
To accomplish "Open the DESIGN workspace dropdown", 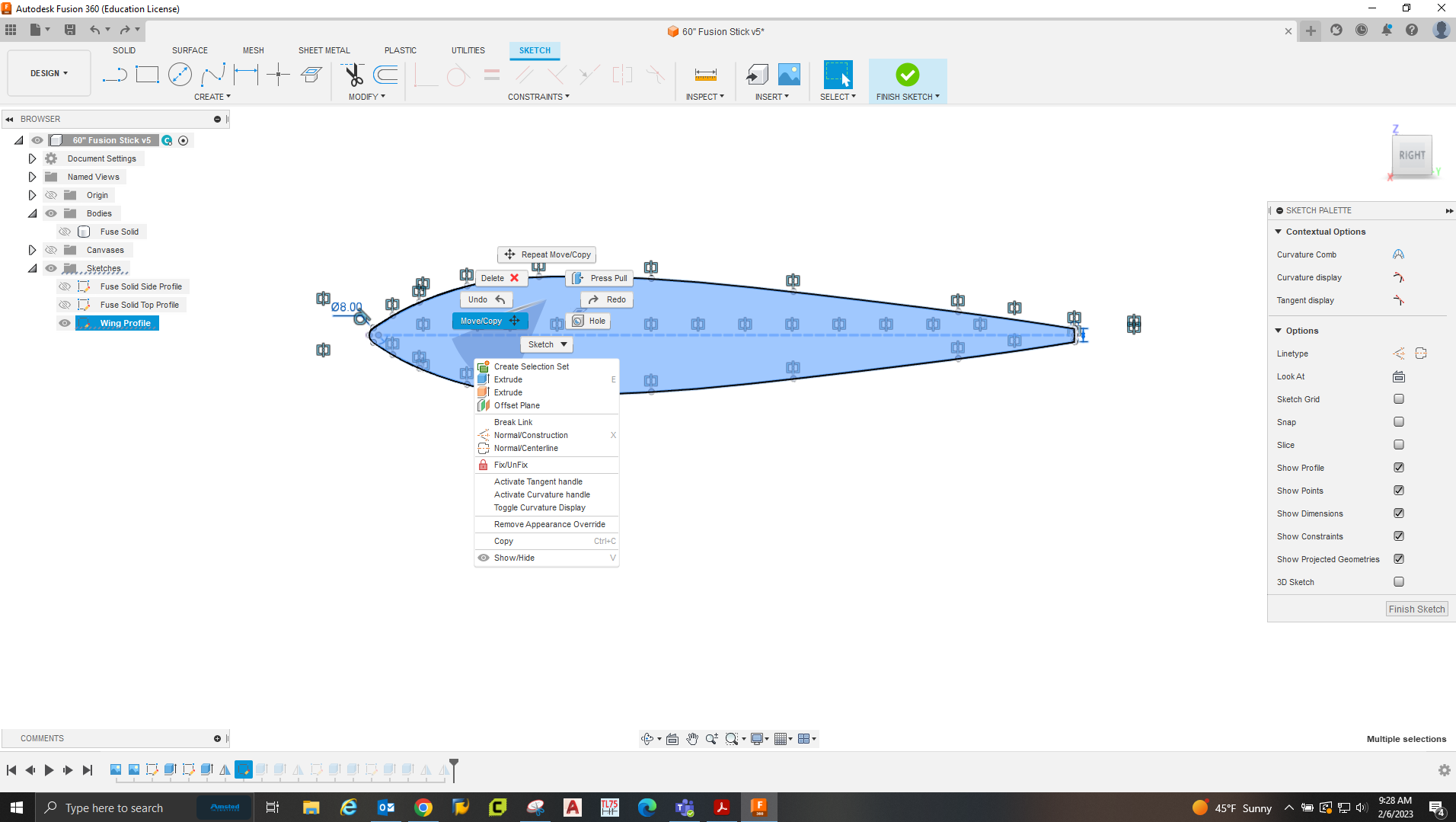I will (49, 73).
